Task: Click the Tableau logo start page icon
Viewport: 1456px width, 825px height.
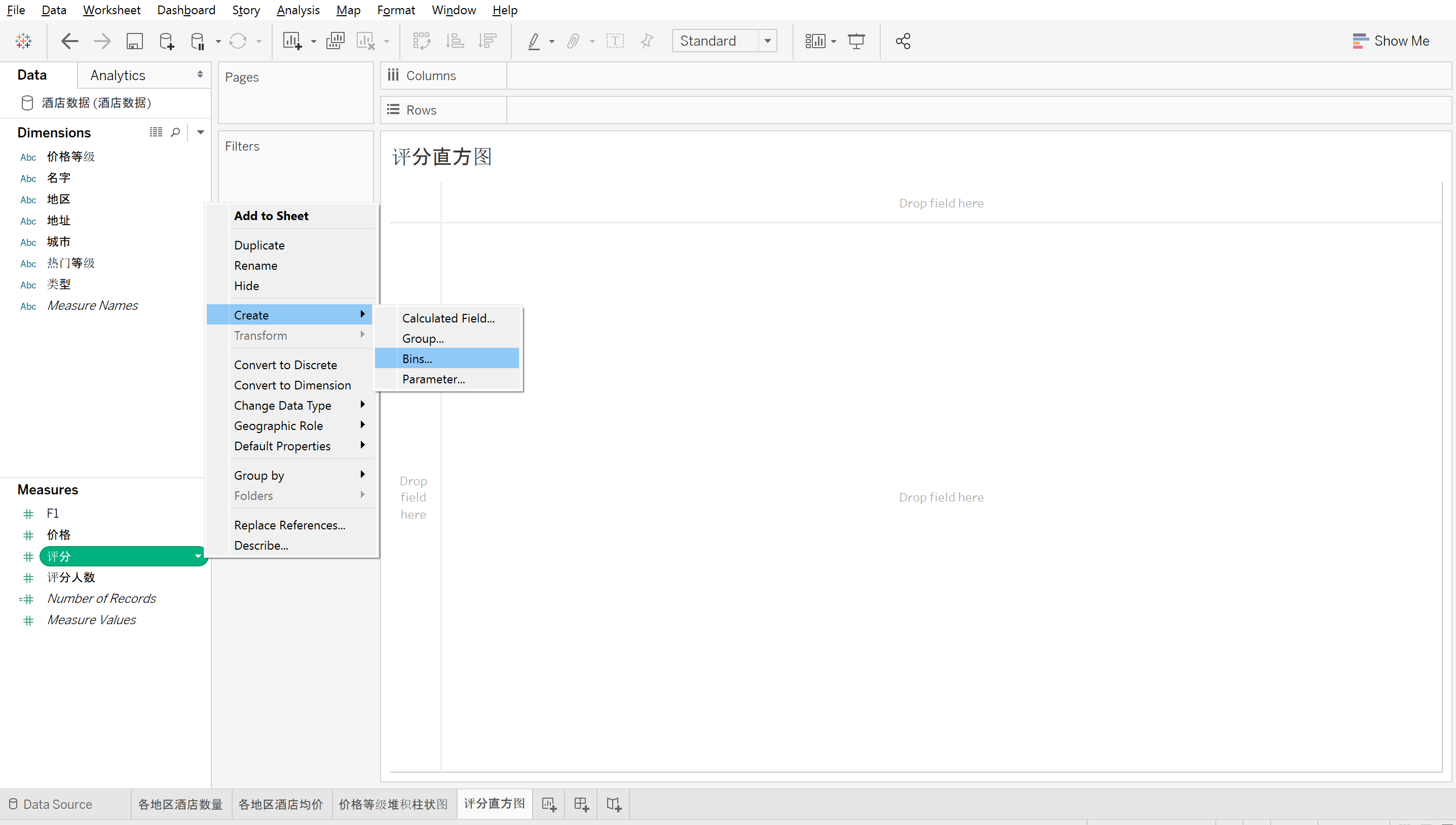Action: click(23, 41)
